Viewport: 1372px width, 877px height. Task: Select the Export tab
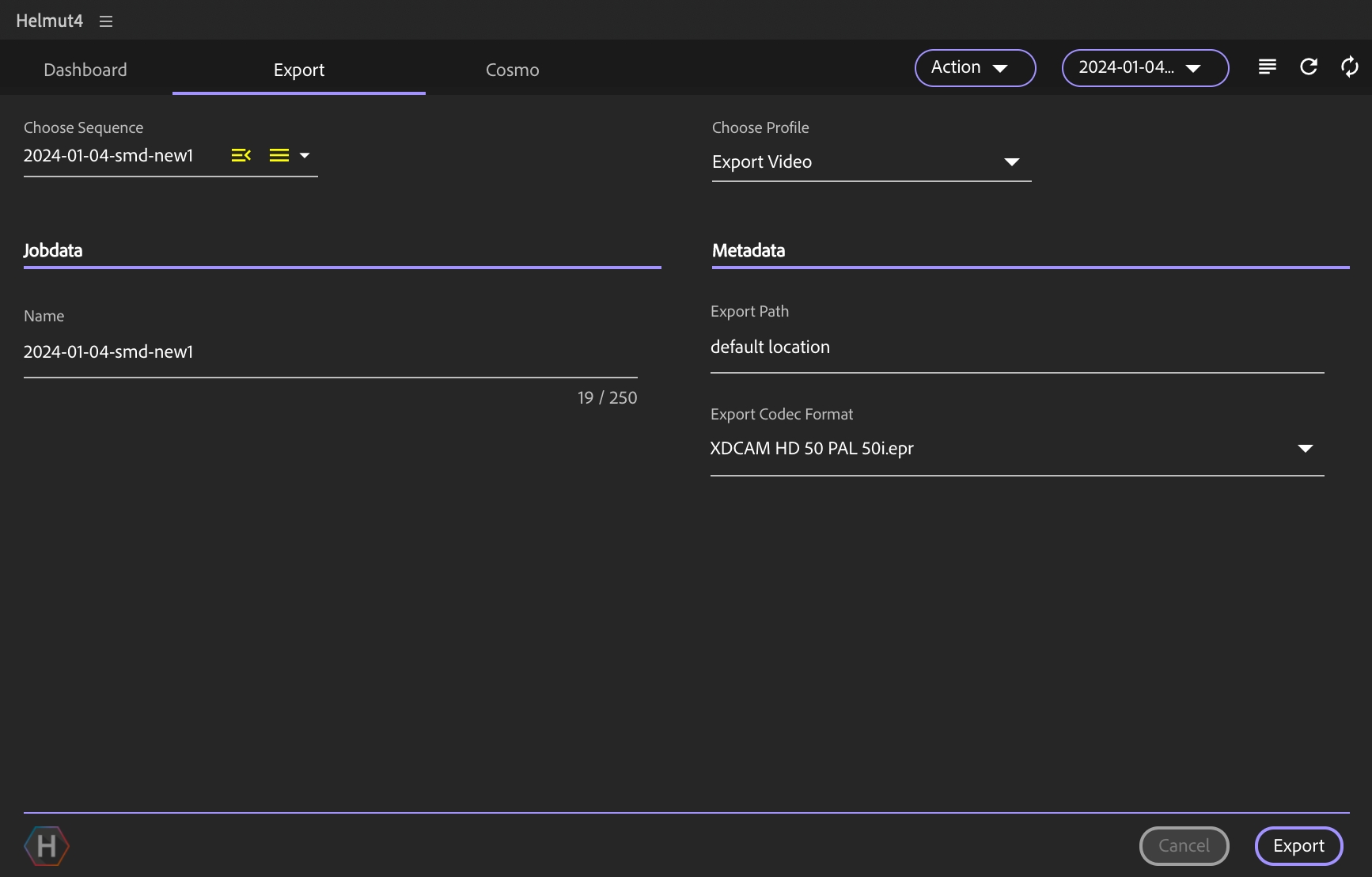click(299, 70)
